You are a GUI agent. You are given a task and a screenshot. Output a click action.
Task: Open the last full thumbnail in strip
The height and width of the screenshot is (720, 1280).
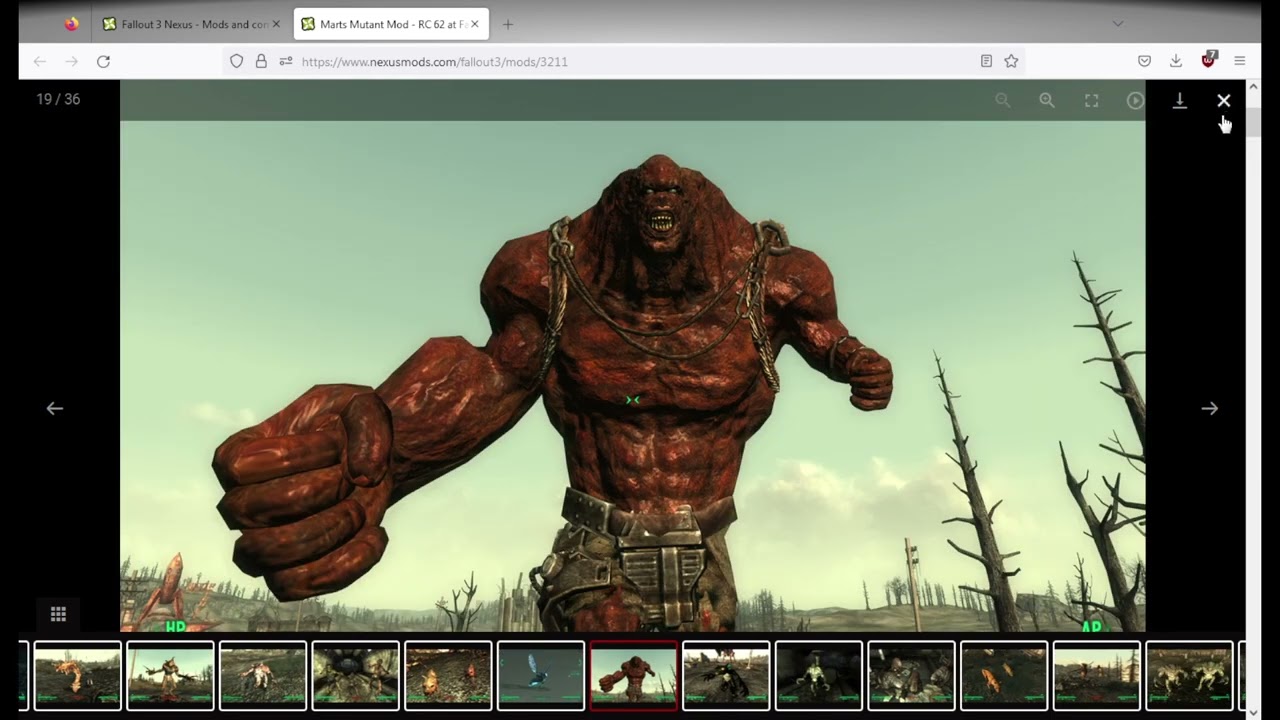click(x=1189, y=676)
